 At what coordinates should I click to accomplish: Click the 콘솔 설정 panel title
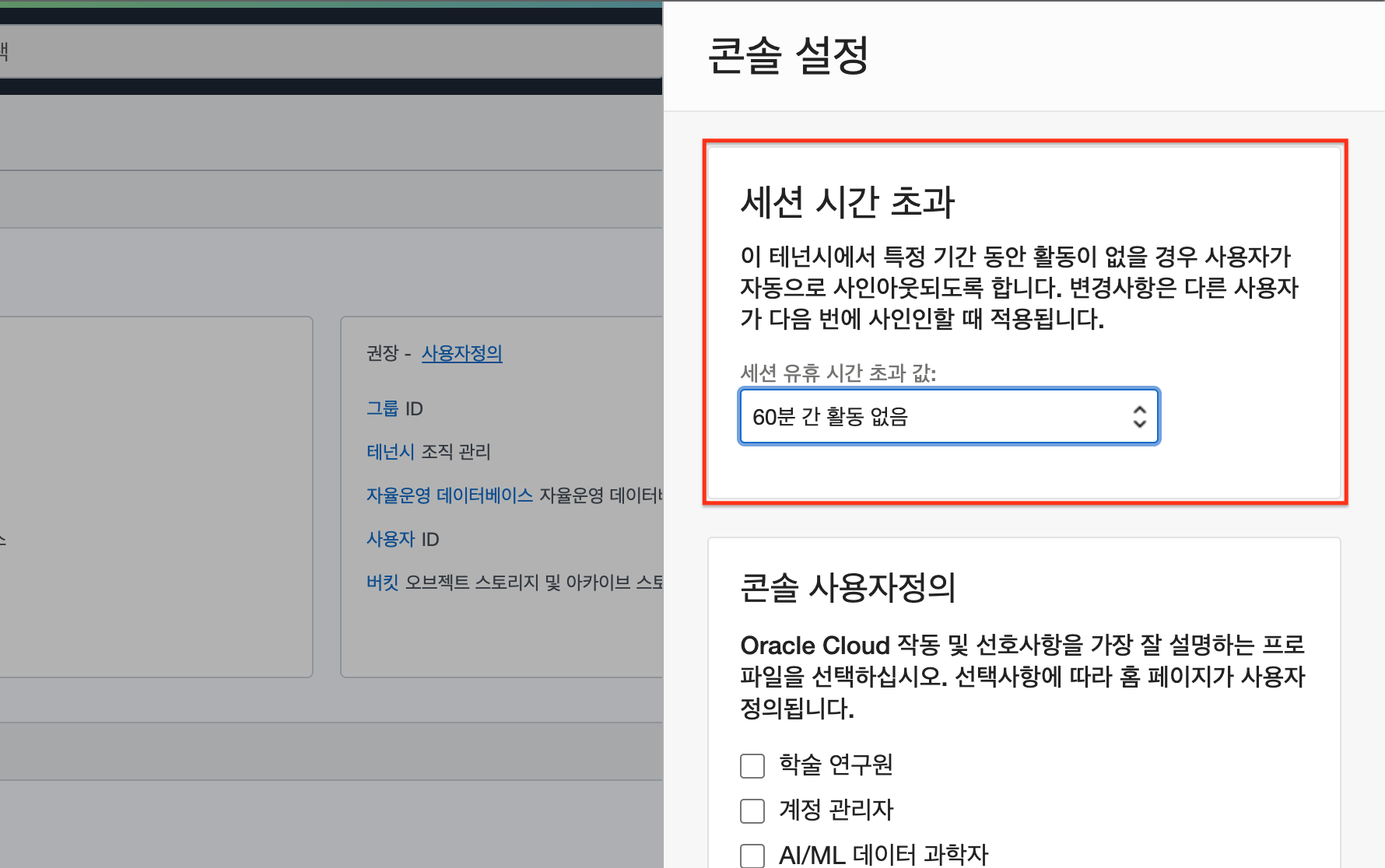click(x=787, y=55)
